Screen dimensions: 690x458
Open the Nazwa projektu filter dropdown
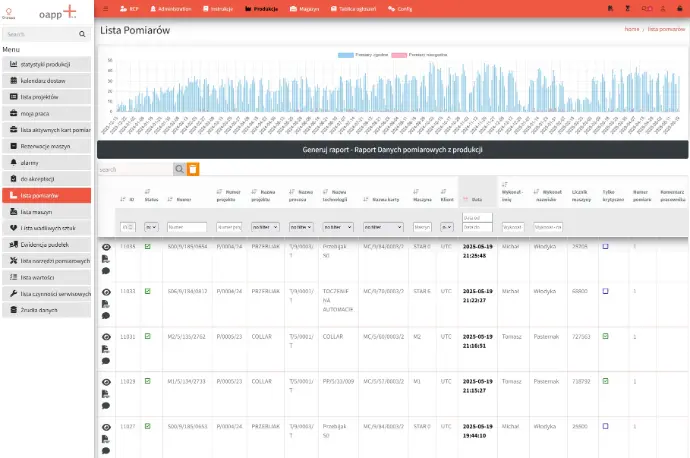[x=265, y=227]
